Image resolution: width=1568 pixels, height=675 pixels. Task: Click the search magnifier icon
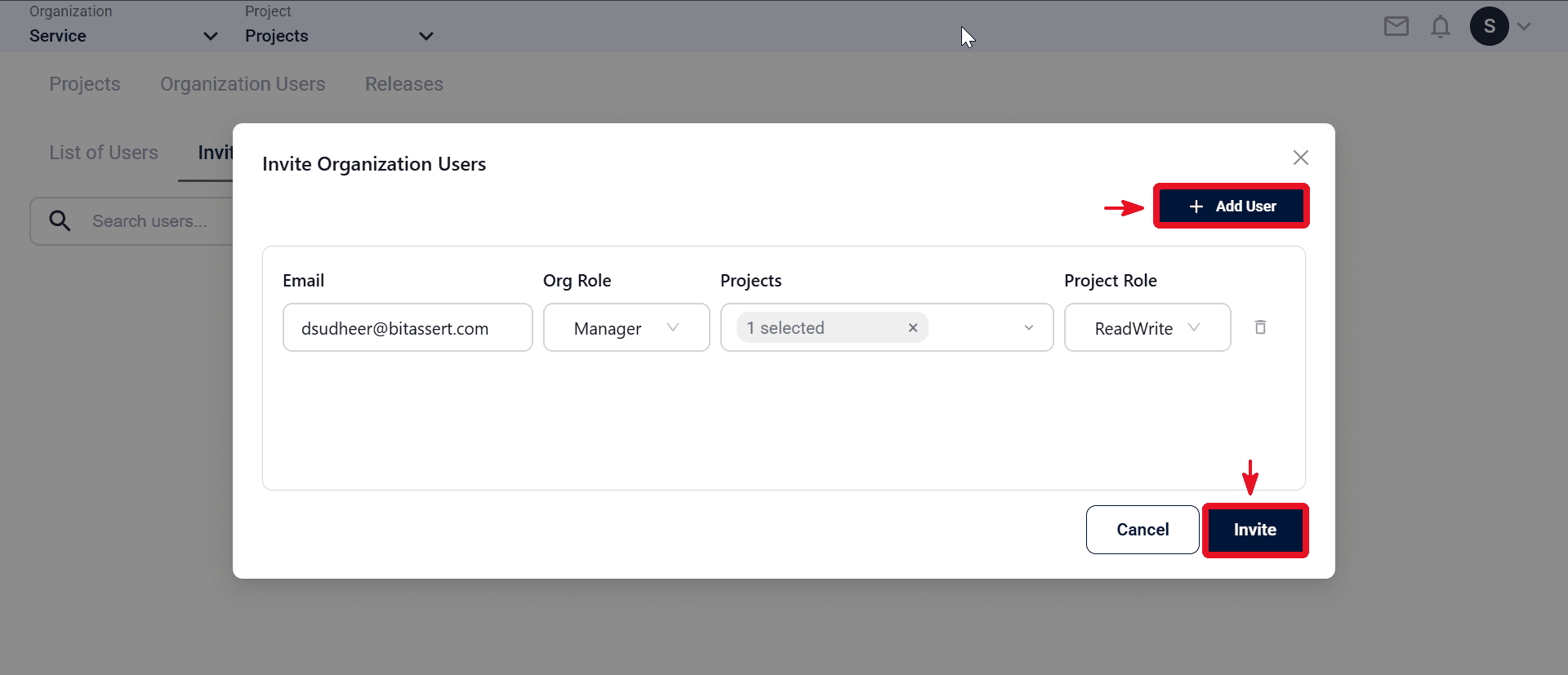[60, 220]
